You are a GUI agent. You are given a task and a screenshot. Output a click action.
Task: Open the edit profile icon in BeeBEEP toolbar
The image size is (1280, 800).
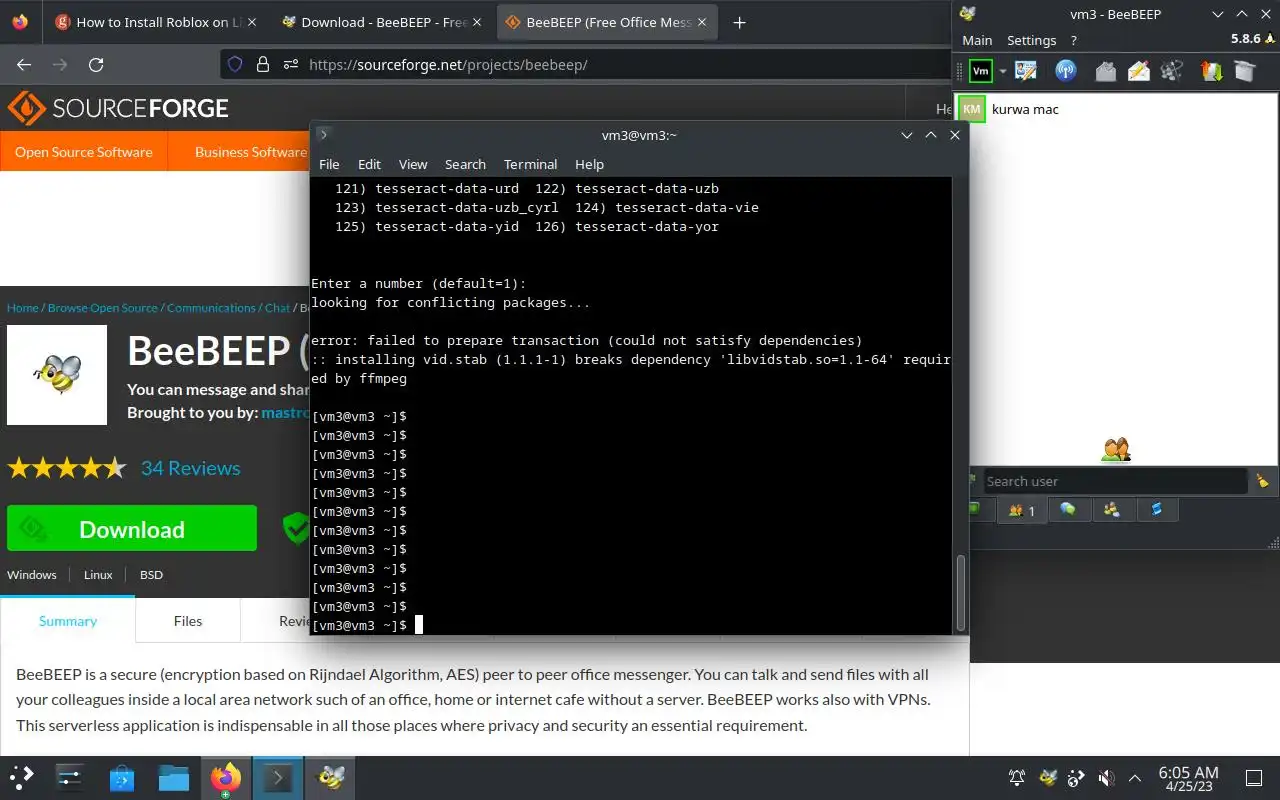pos(1026,71)
